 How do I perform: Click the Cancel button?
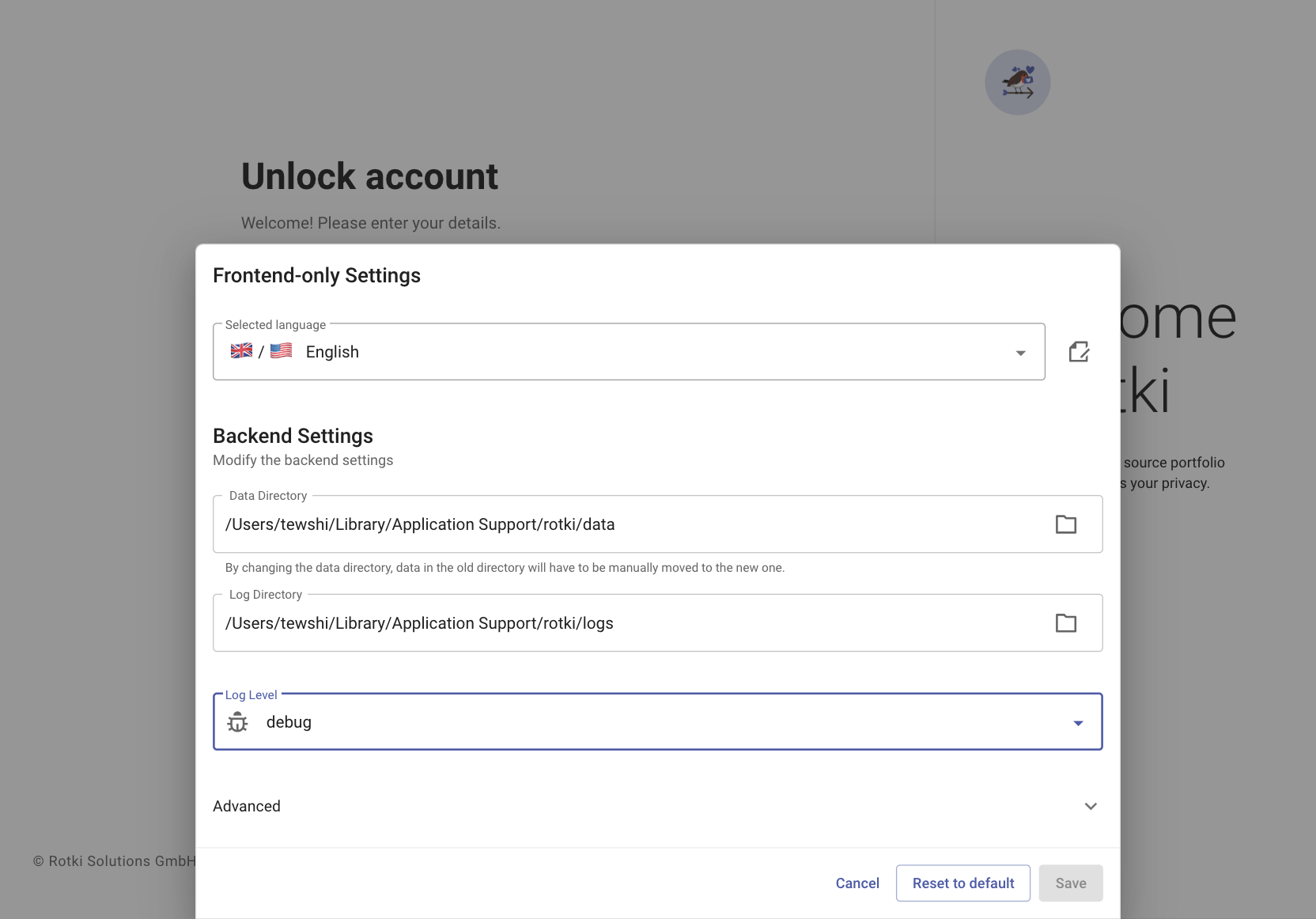click(x=857, y=883)
